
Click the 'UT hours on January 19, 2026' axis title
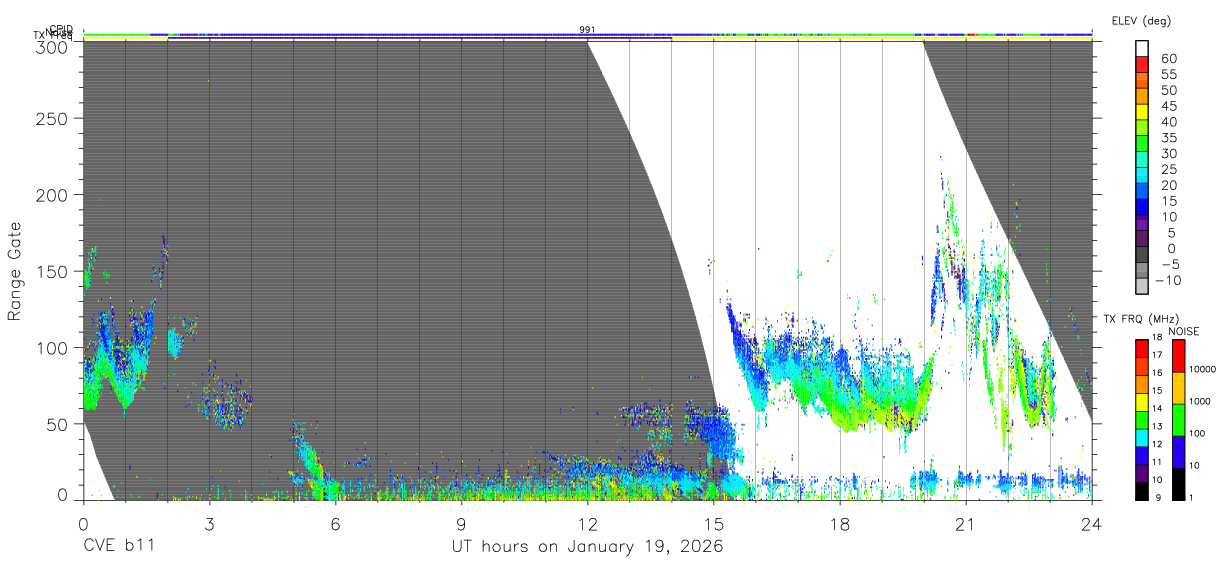coord(586,547)
